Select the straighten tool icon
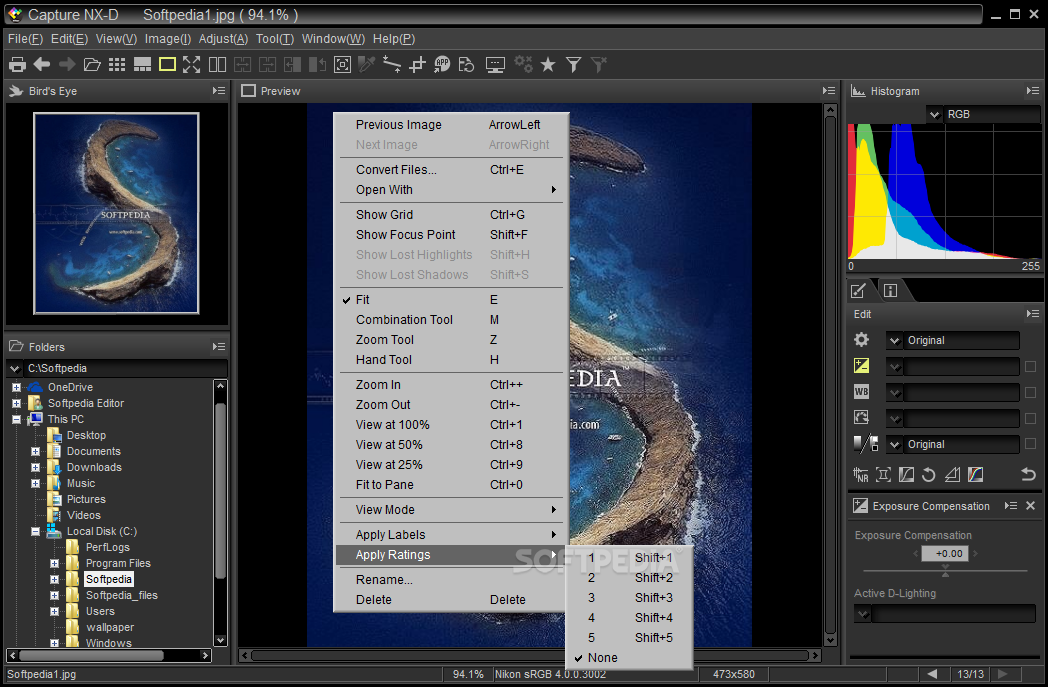 coord(392,64)
